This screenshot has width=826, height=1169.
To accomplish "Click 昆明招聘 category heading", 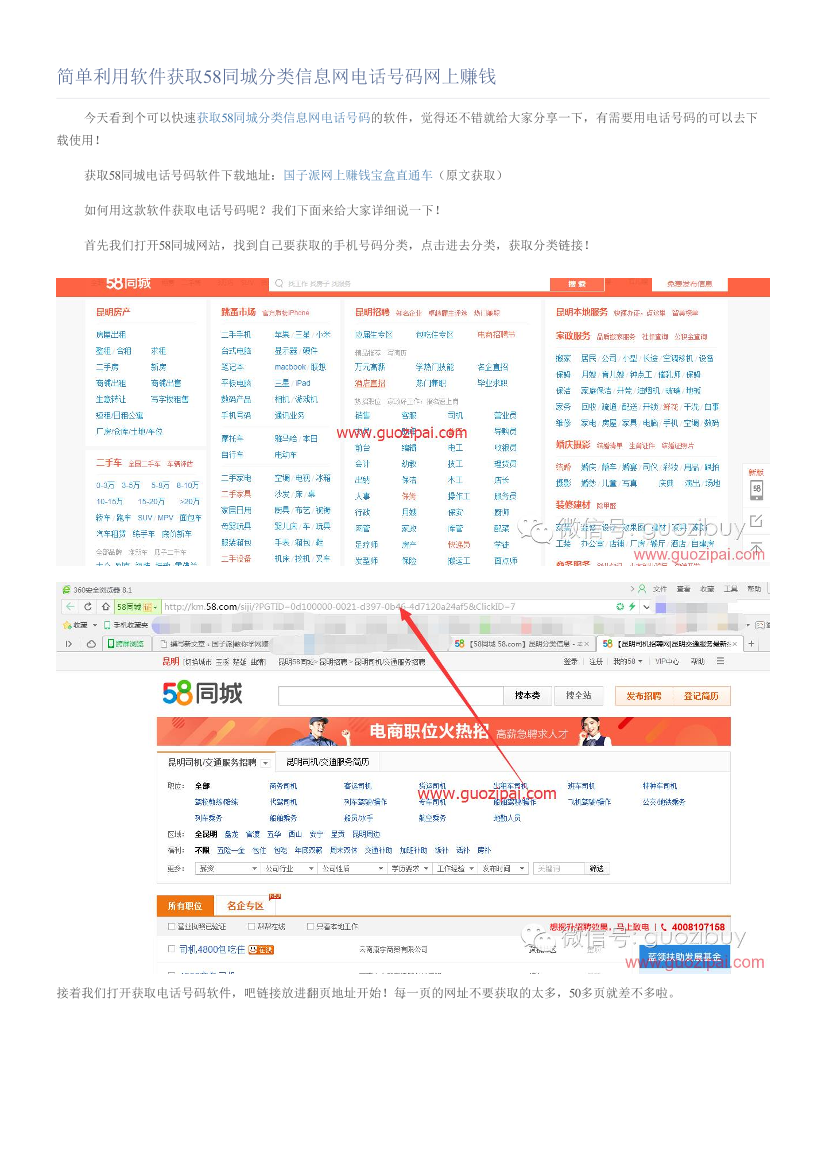I will tap(372, 312).
